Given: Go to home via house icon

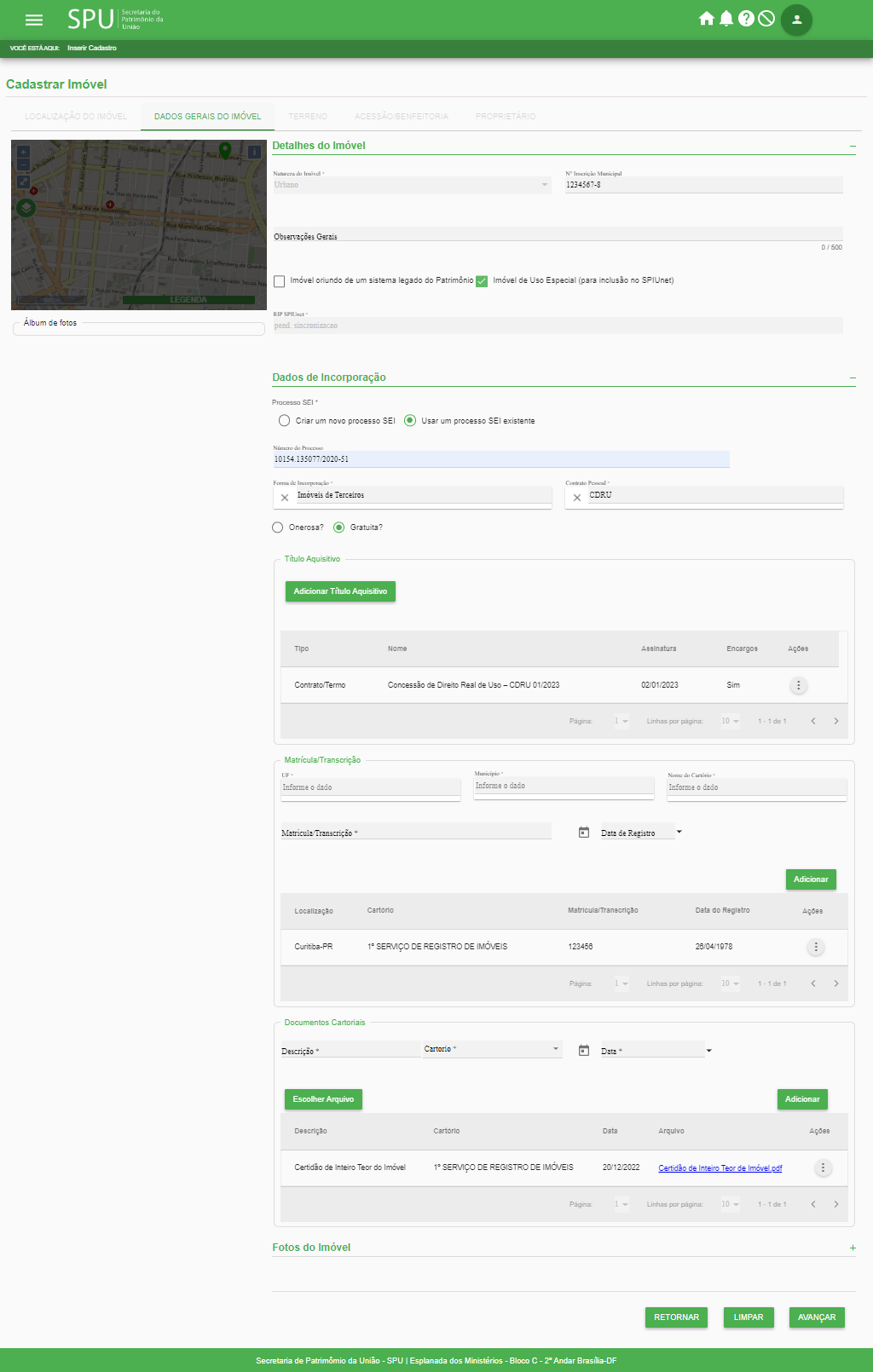Looking at the screenshot, I should pyautogui.click(x=706, y=19).
